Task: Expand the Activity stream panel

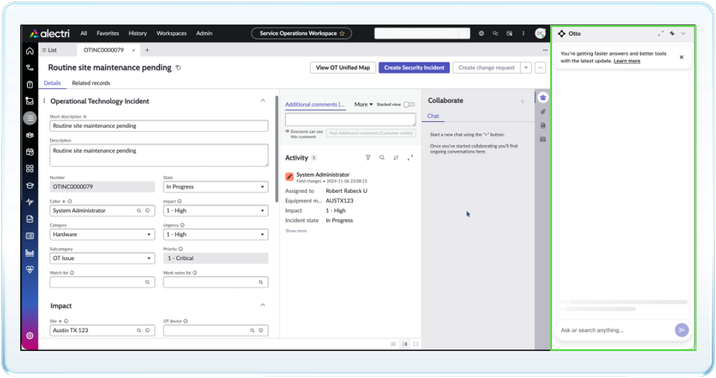Action: pyautogui.click(x=410, y=158)
